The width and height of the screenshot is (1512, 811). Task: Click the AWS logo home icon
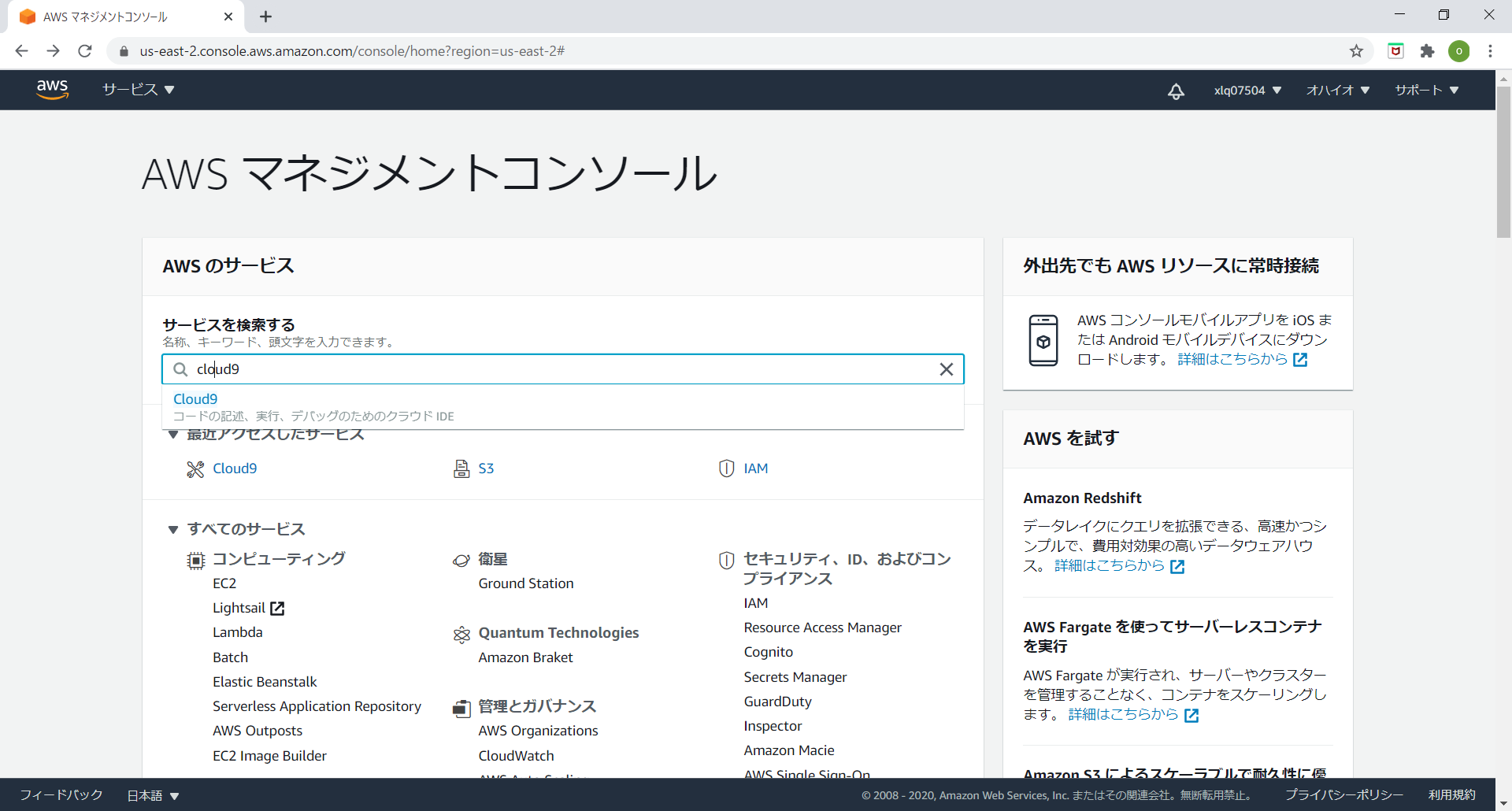pyautogui.click(x=53, y=90)
